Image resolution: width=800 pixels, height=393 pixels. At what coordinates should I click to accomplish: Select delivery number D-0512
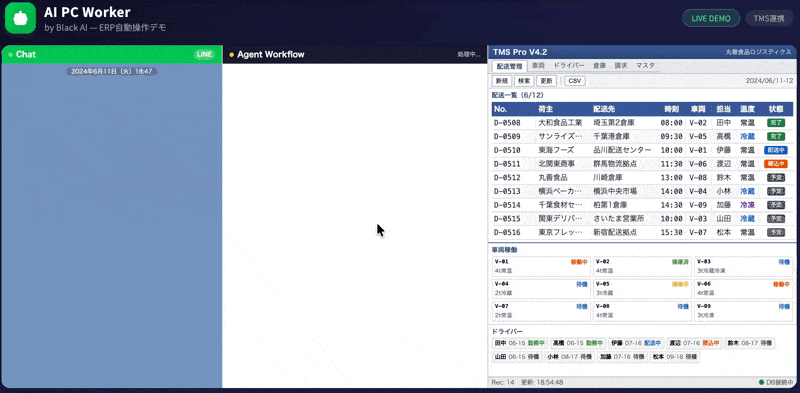coord(507,178)
